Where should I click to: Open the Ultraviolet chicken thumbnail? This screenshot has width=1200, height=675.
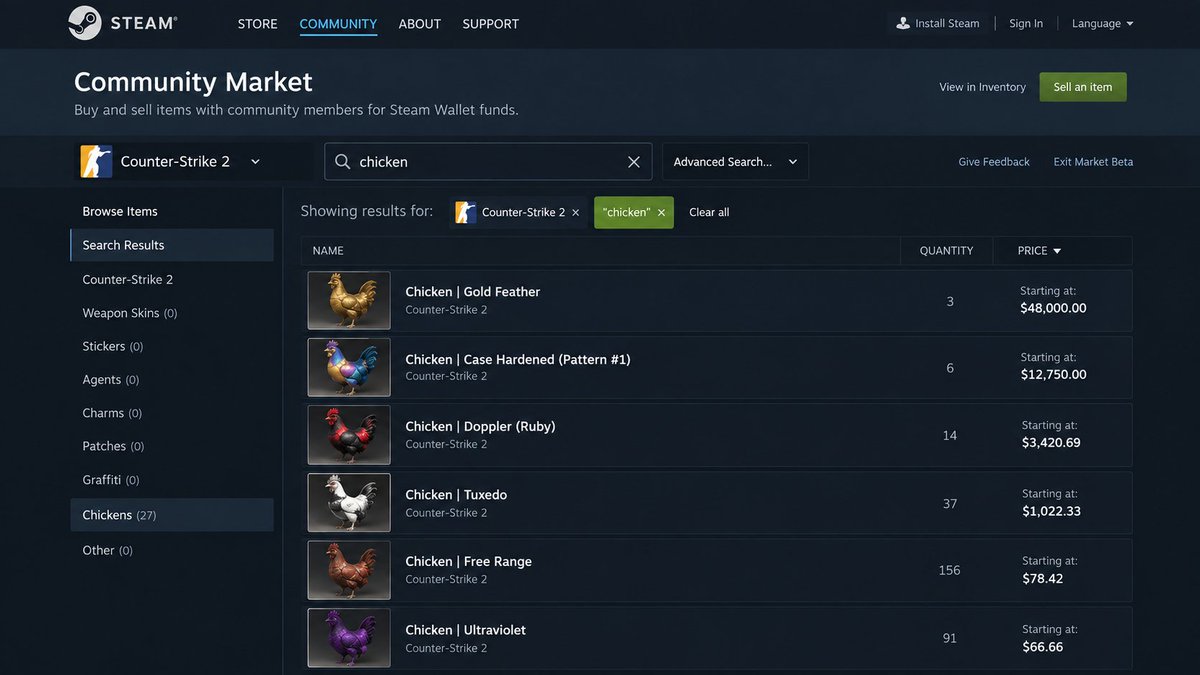(349, 638)
